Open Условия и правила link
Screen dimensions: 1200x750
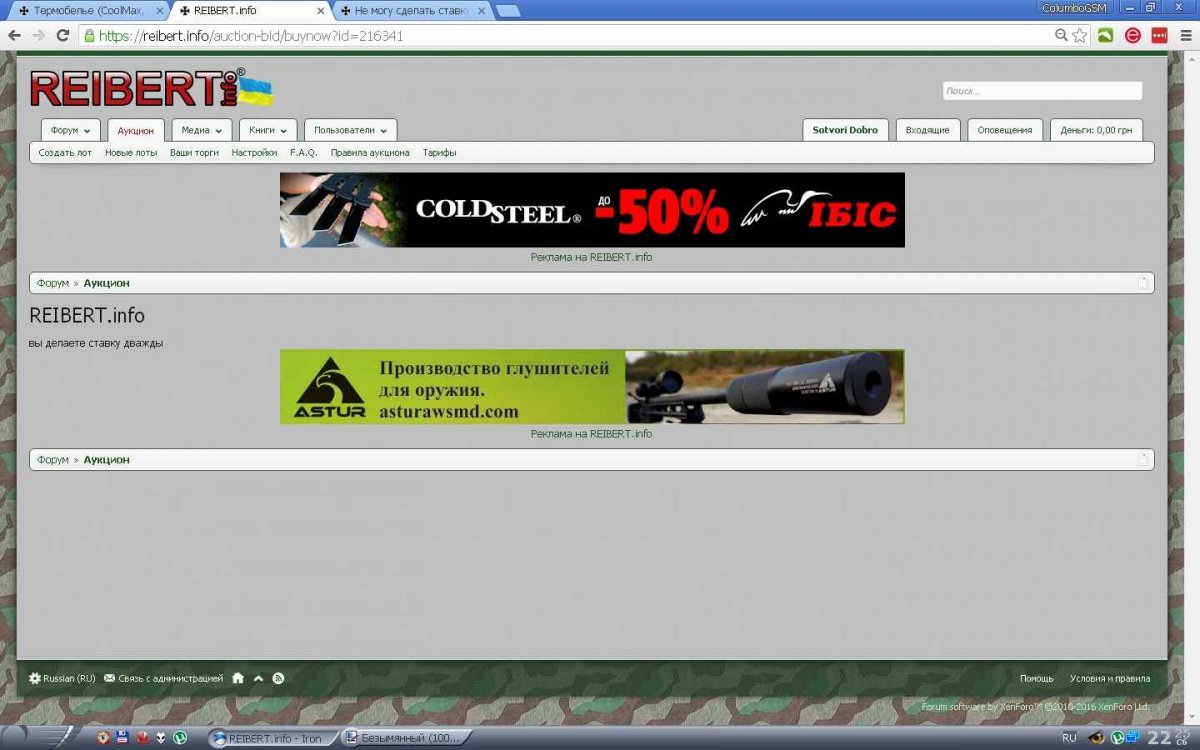(x=1110, y=678)
